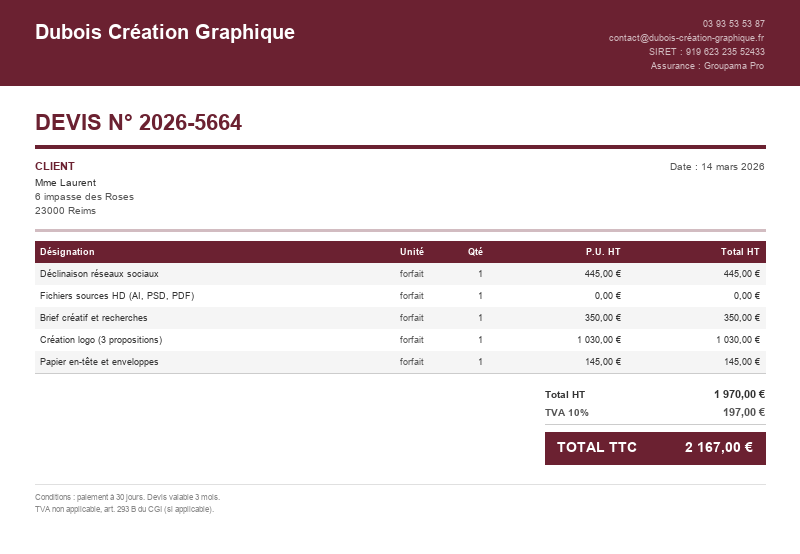Click the date 14 mars 2026
The width and height of the screenshot is (800, 554).
(x=733, y=167)
